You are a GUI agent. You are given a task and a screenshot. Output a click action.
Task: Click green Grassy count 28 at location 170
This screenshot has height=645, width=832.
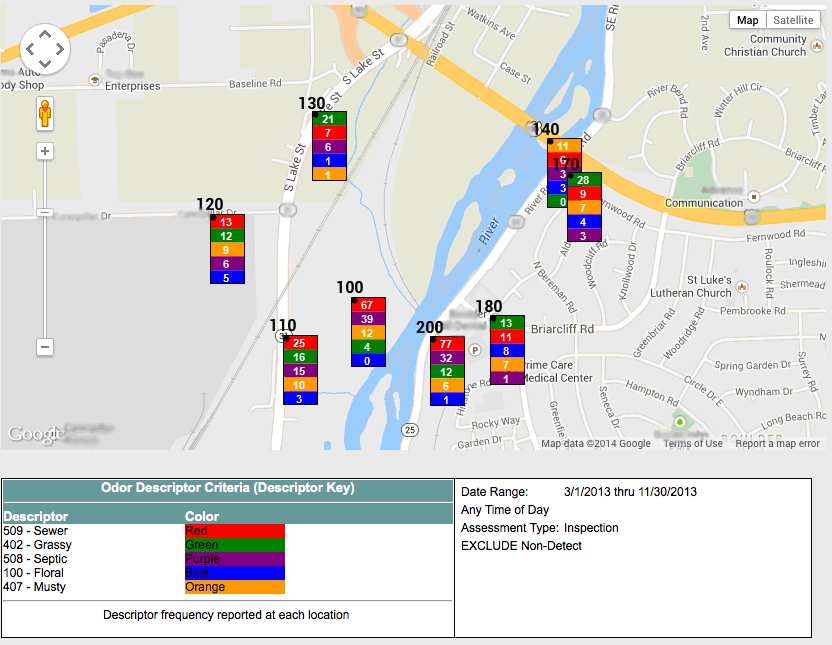[x=584, y=180]
